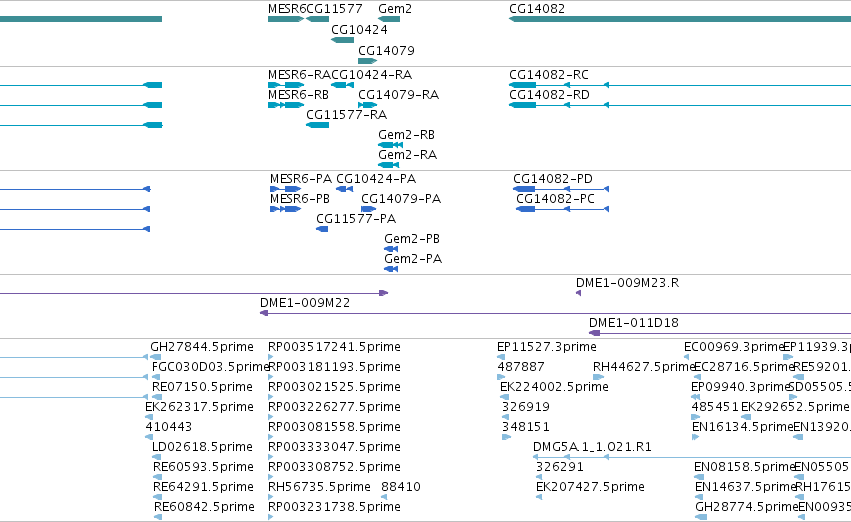The width and height of the screenshot is (851, 522).
Task: Select the EK224002.5prime EST
Action: click(504, 397)
